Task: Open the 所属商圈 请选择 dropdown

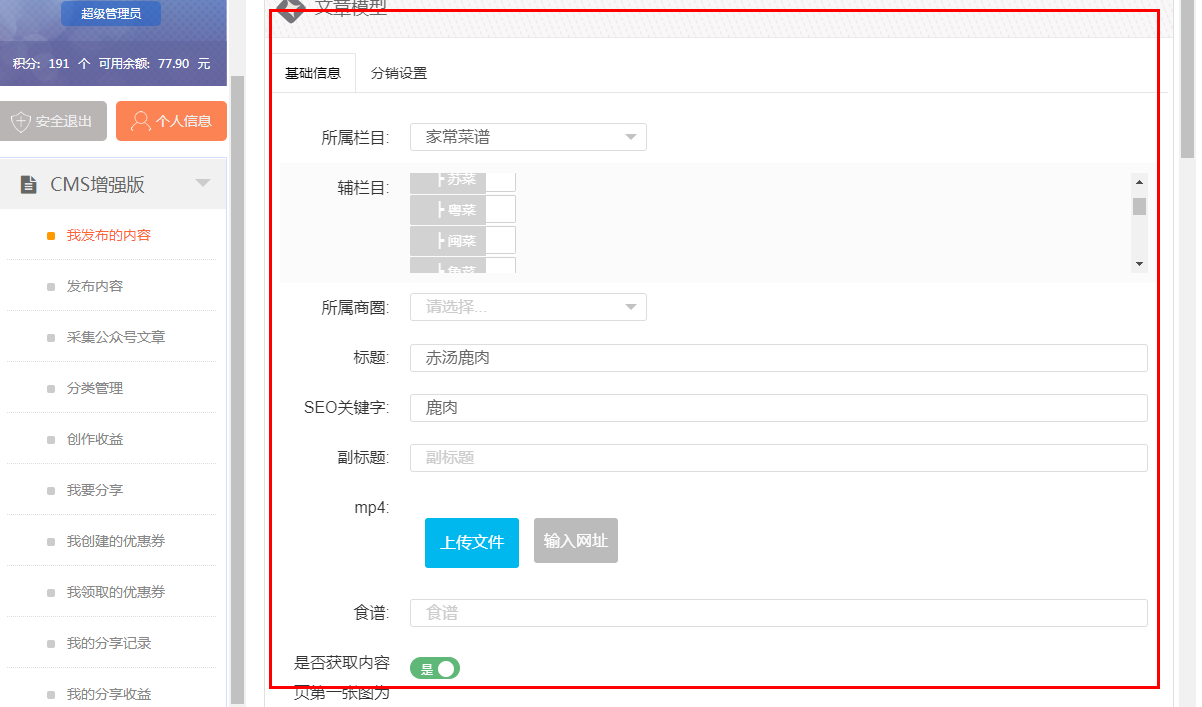Action: tap(528, 307)
